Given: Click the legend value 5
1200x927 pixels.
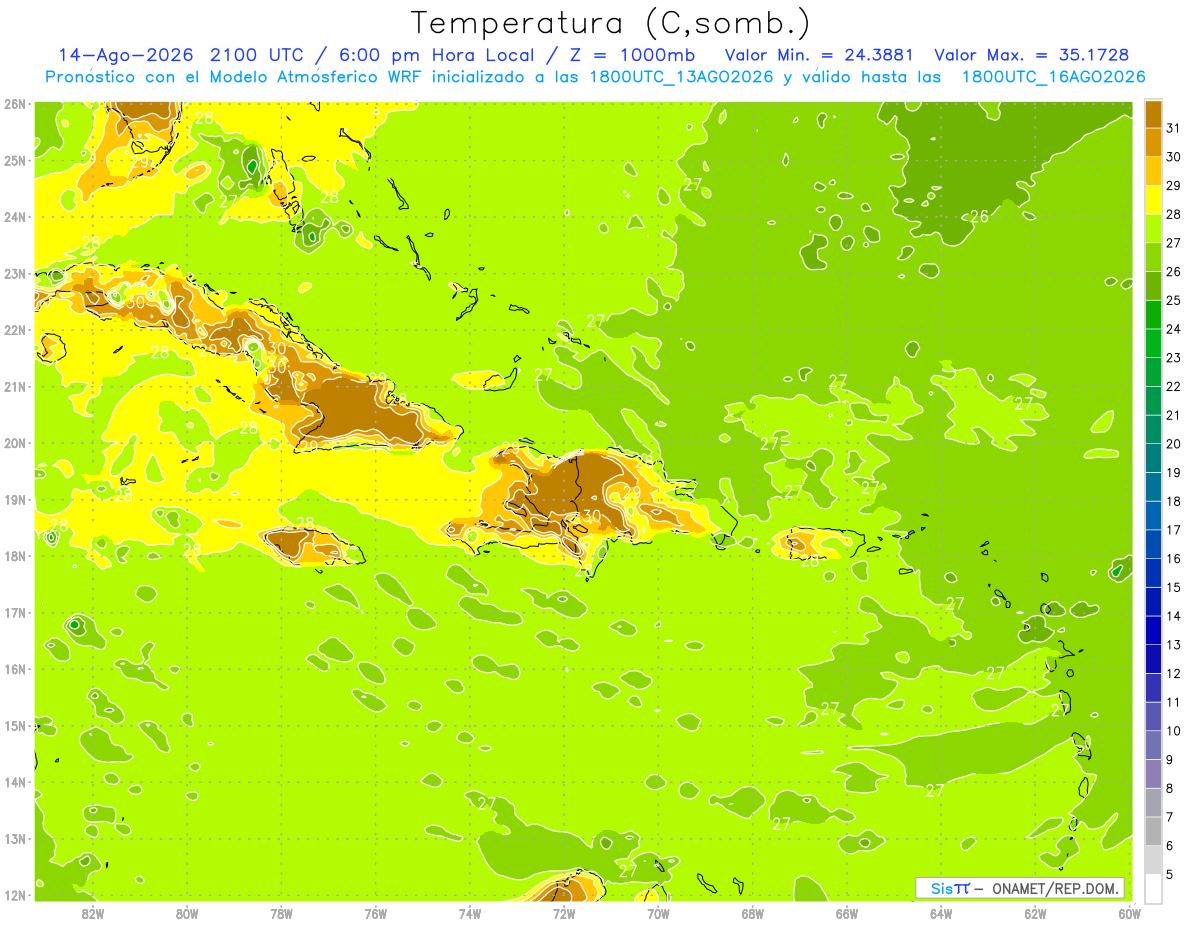Looking at the screenshot, I should [1170, 875].
